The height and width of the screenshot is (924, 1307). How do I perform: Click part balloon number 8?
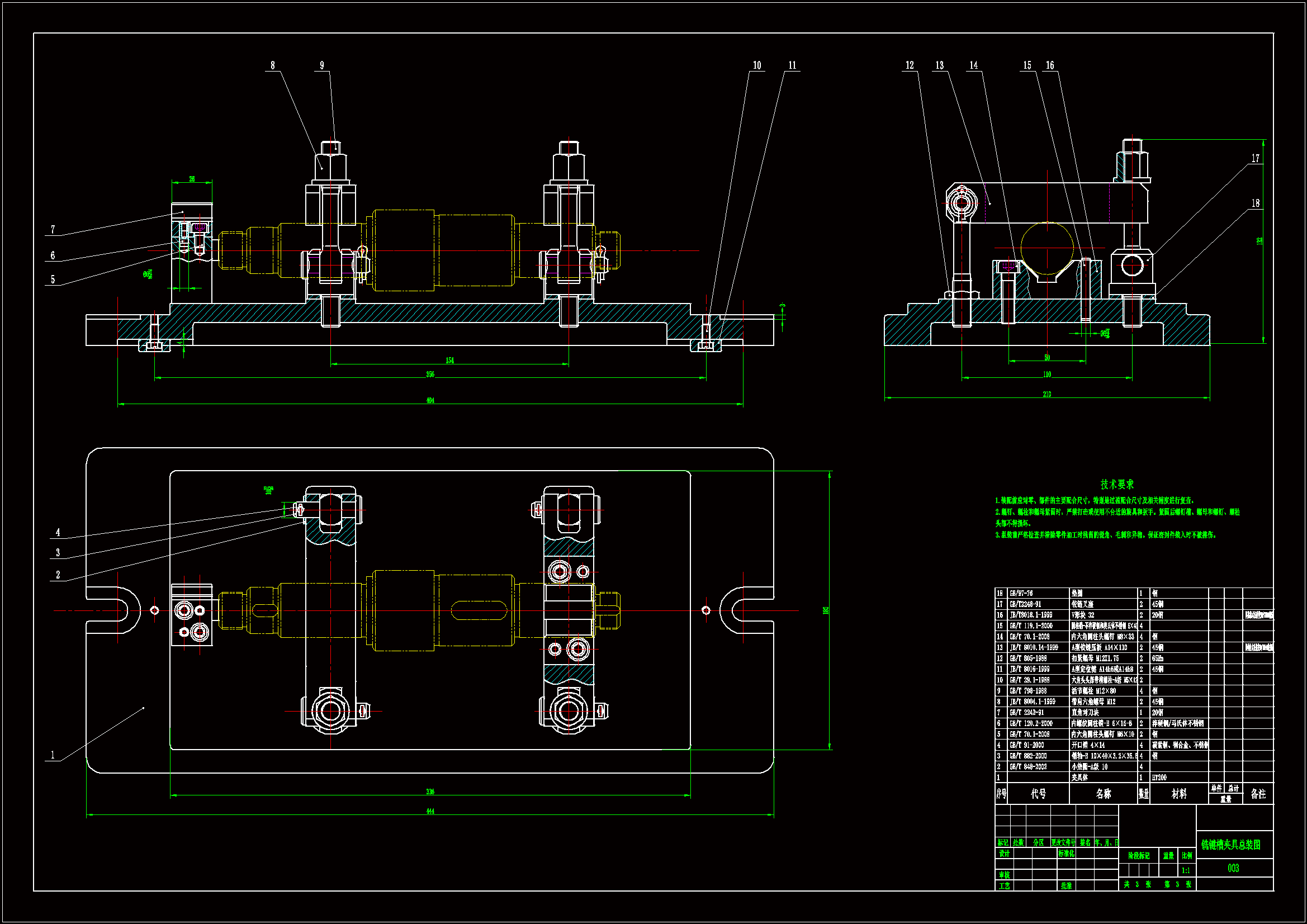coord(272,65)
